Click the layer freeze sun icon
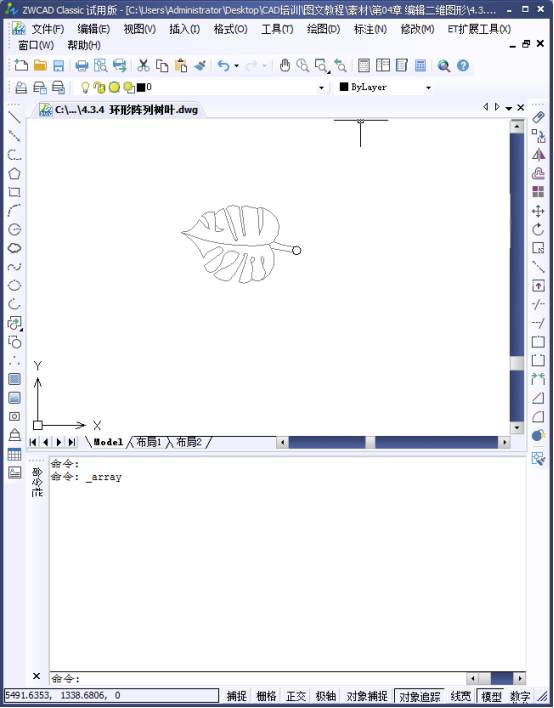This screenshot has width=554, height=708. click(x=114, y=87)
